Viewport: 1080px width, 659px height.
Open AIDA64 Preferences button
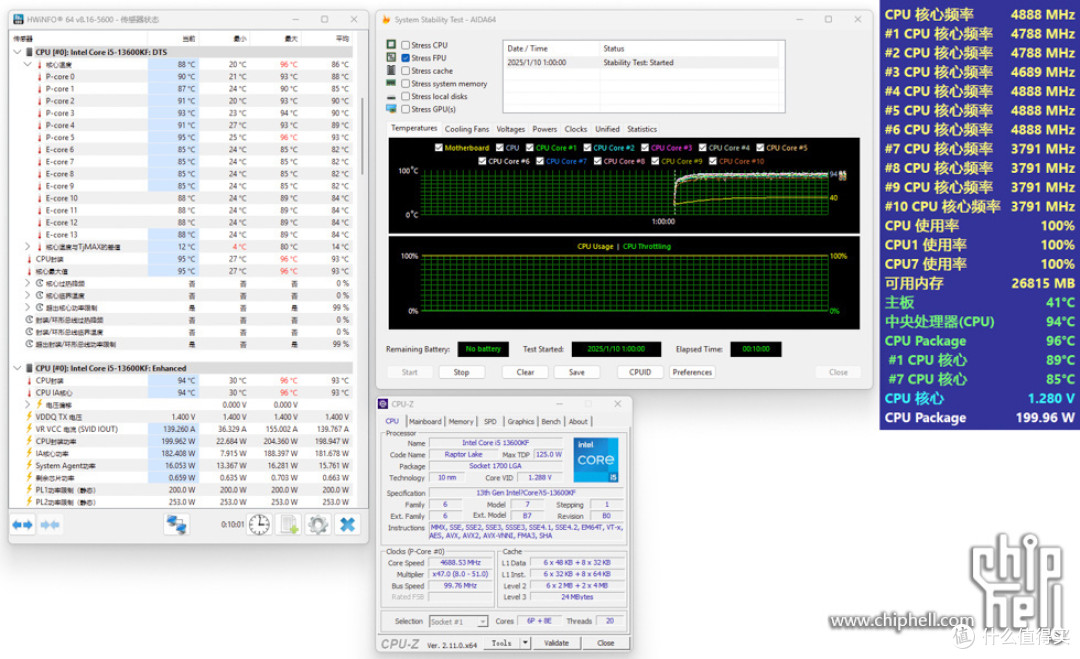(x=692, y=372)
